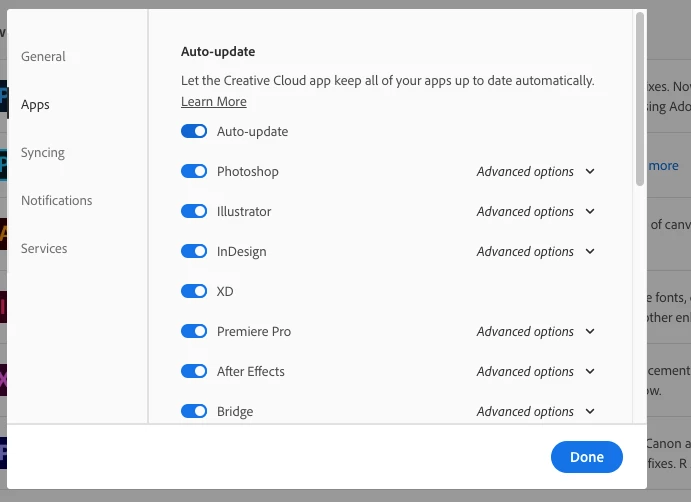Turn off Bridge auto-update

click(194, 411)
